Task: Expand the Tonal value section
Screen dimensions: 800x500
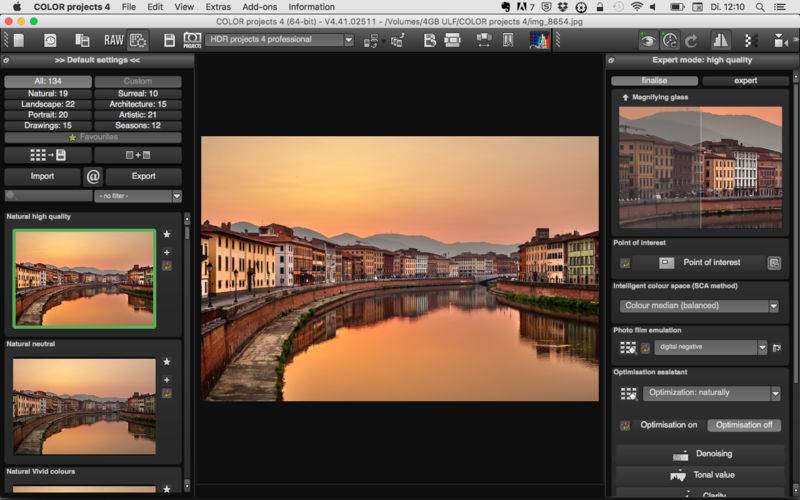Action: click(700, 475)
